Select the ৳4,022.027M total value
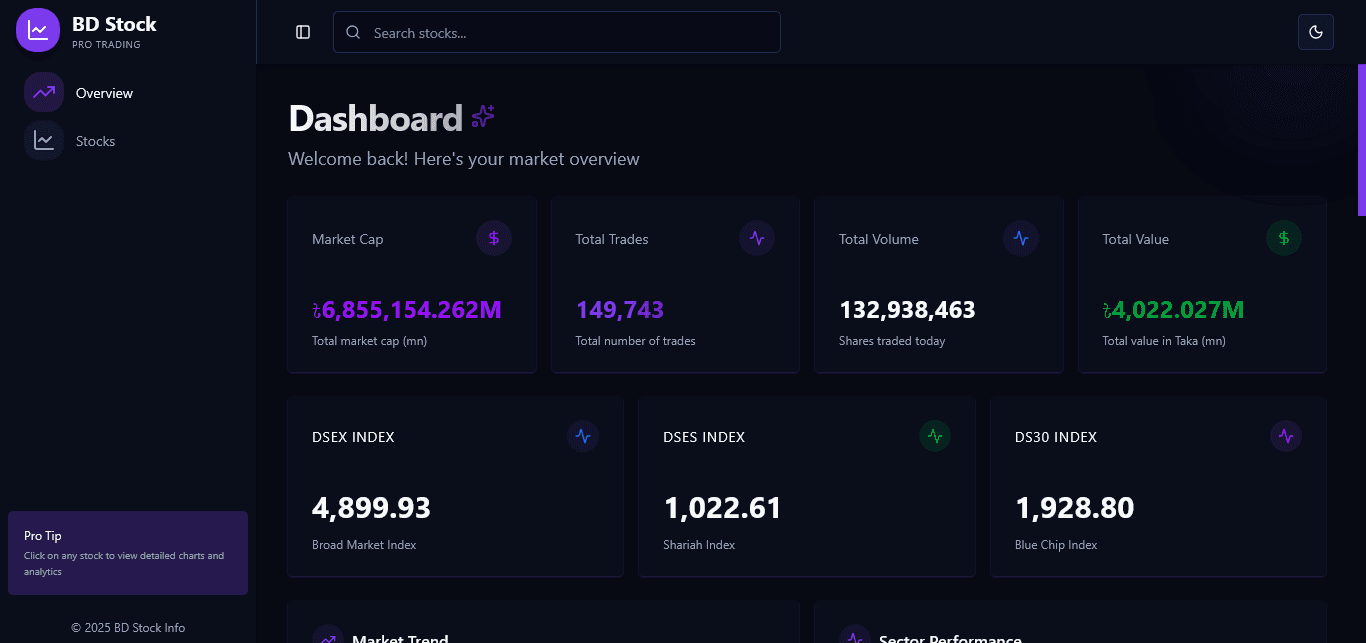This screenshot has height=643, width=1366. point(1173,310)
